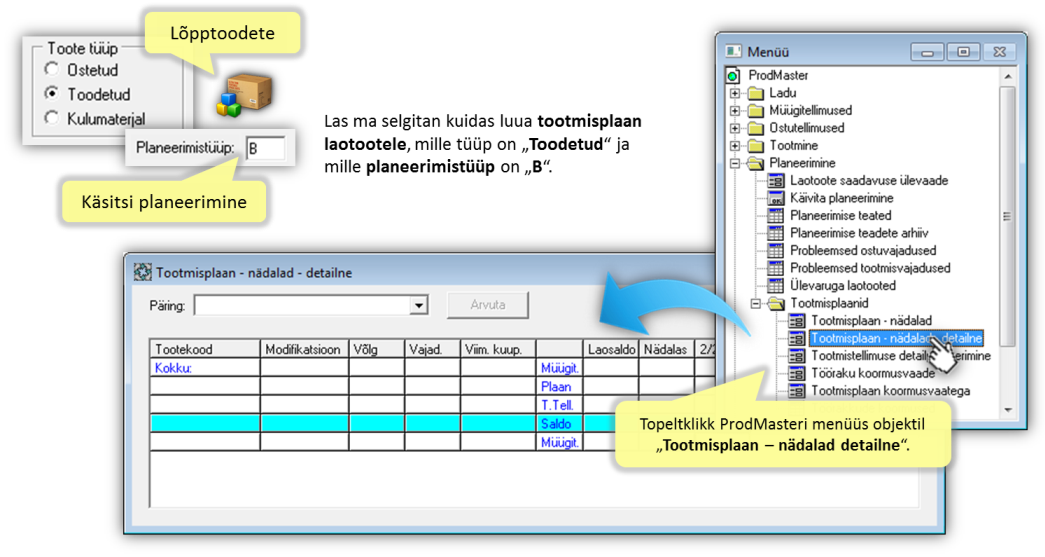This screenshot has height=557, width=1045.
Task: Click the Laotoote saadavuse ülevaade icon
Action: pos(776,181)
